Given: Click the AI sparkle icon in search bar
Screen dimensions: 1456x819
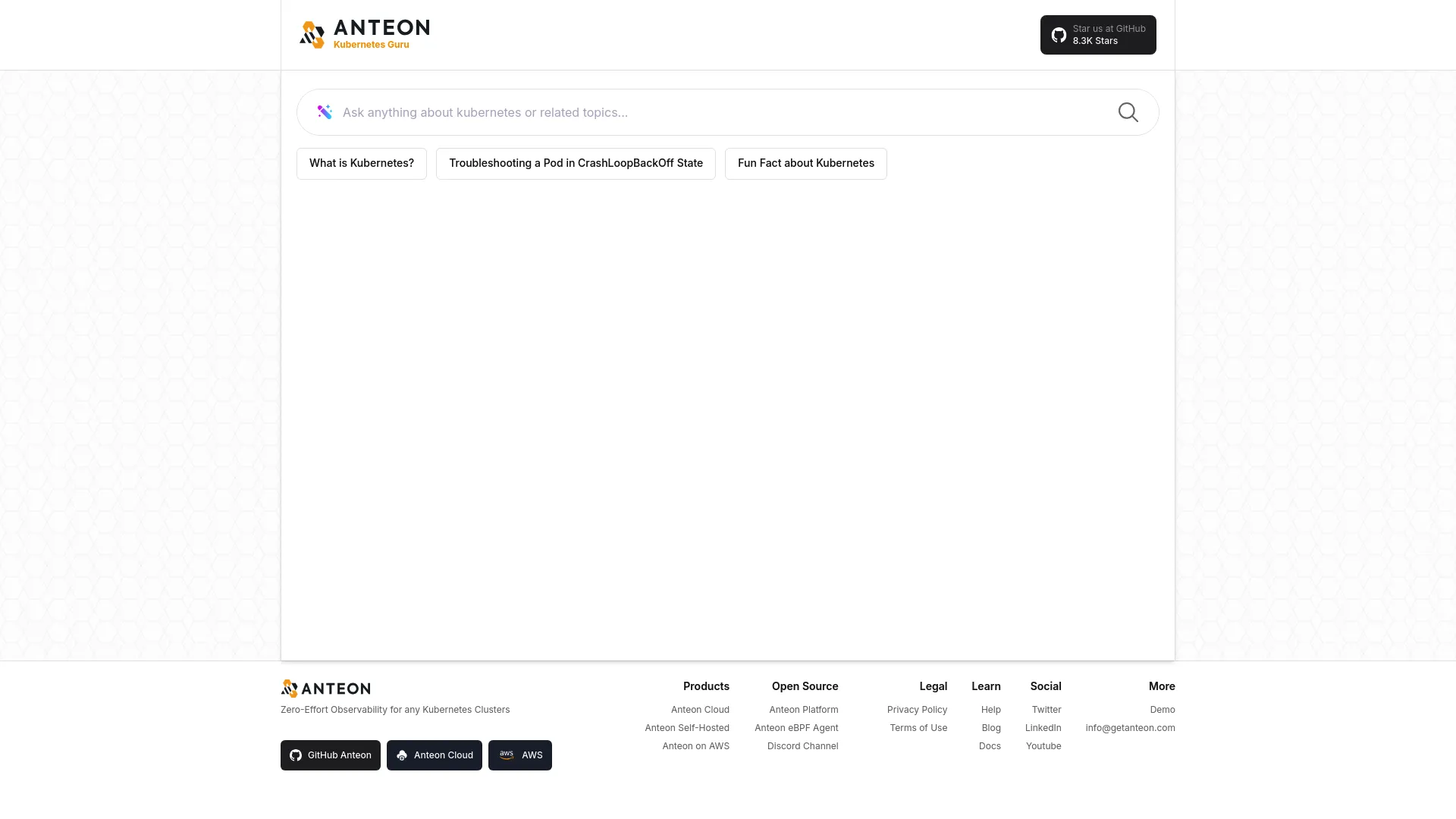Looking at the screenshot, I should [324, 112].
